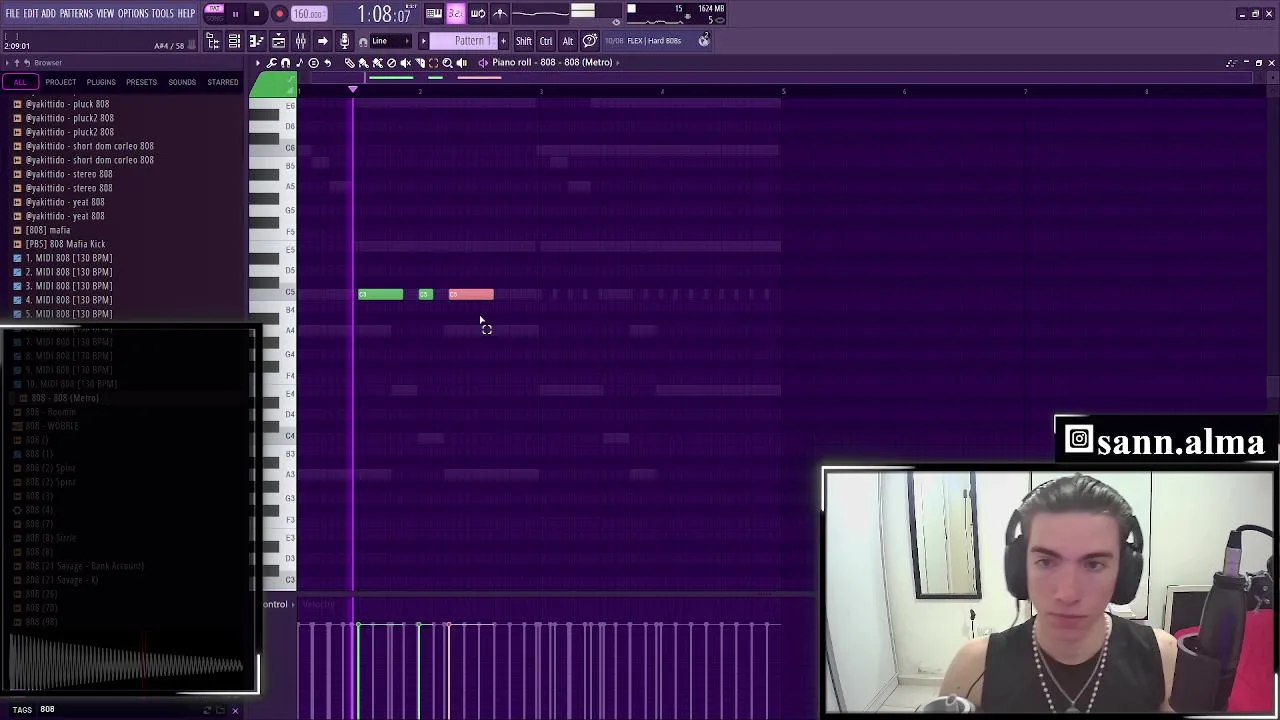The height and width of the screenshot is (720, 1280).
Task: Toggle loop recording button
Action: pos(478,13)
